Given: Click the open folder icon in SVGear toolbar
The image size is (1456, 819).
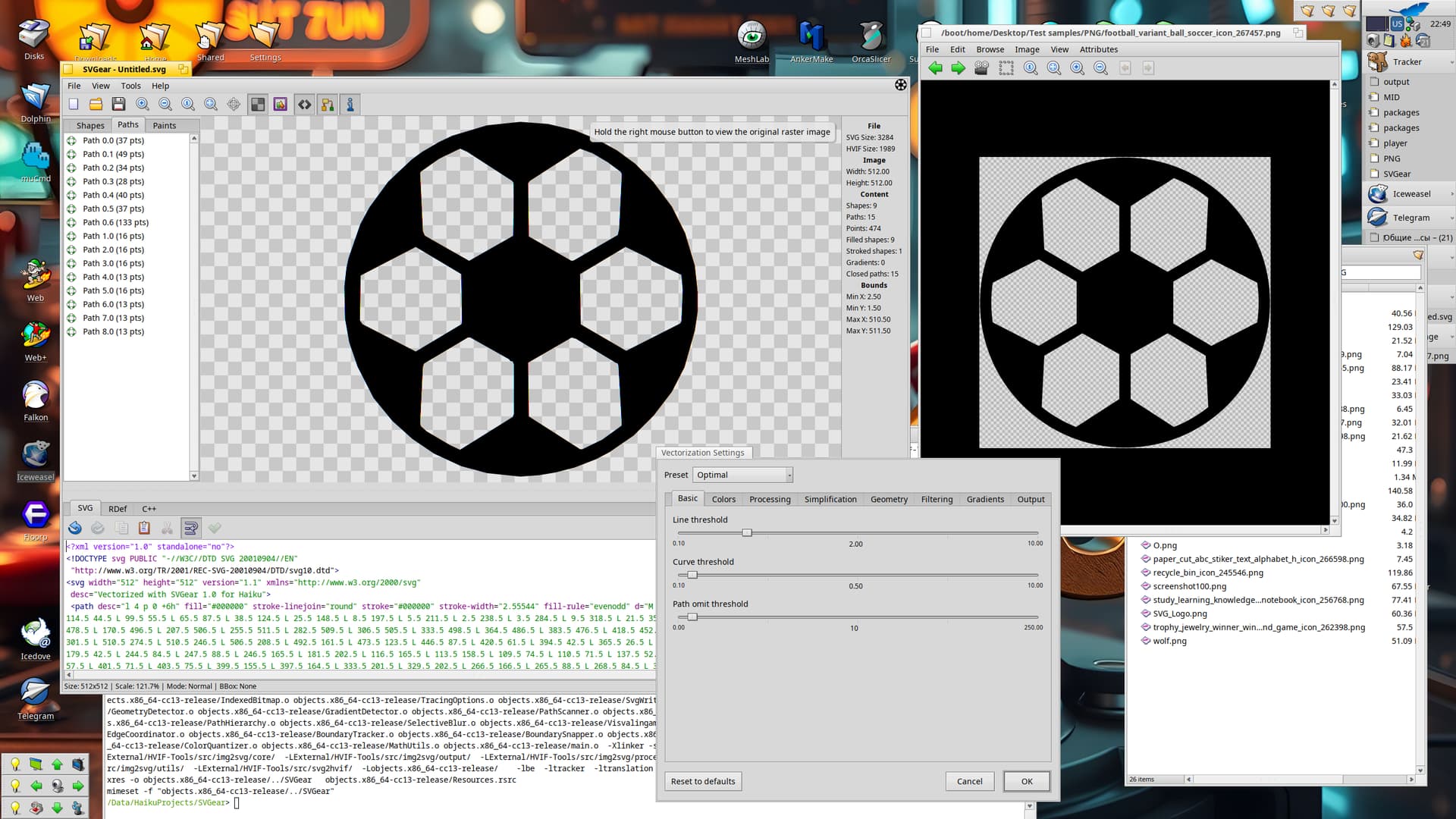Looking at the screenshot, I should 96,105.
